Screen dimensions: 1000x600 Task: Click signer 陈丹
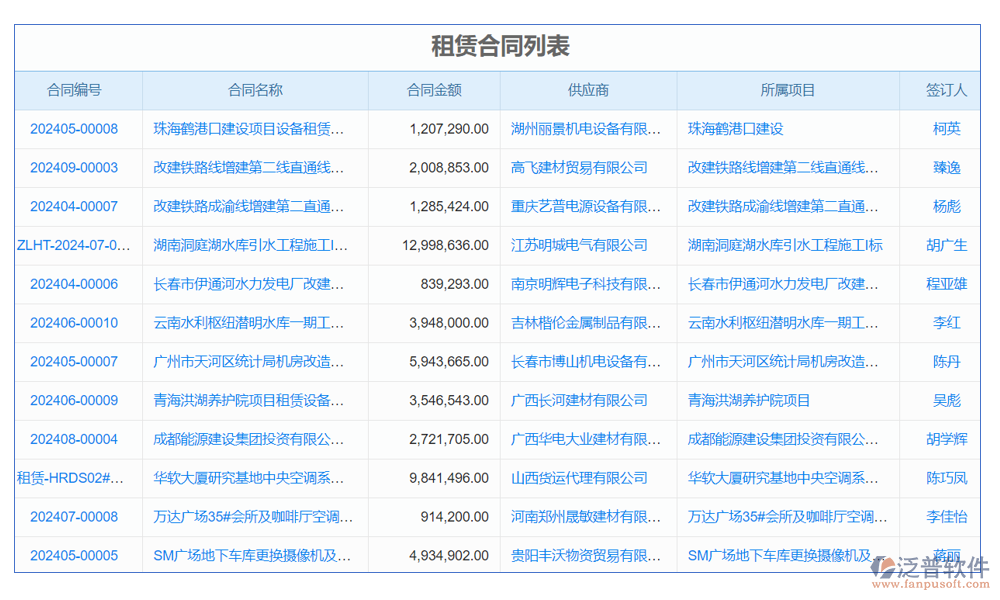[x=946, y=362]
